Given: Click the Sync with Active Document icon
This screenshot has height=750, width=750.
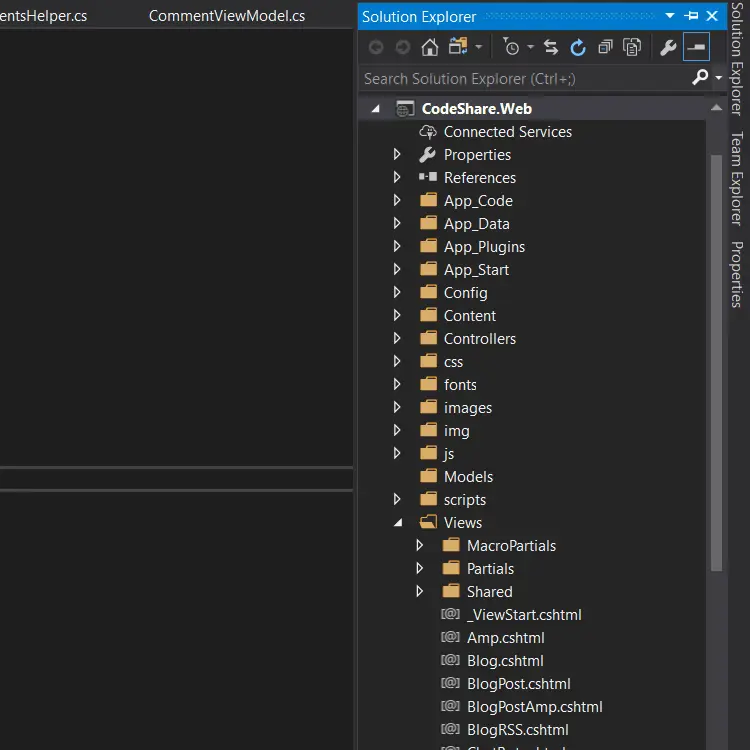Looking at the screenshot, I should [x=551, y=47].
